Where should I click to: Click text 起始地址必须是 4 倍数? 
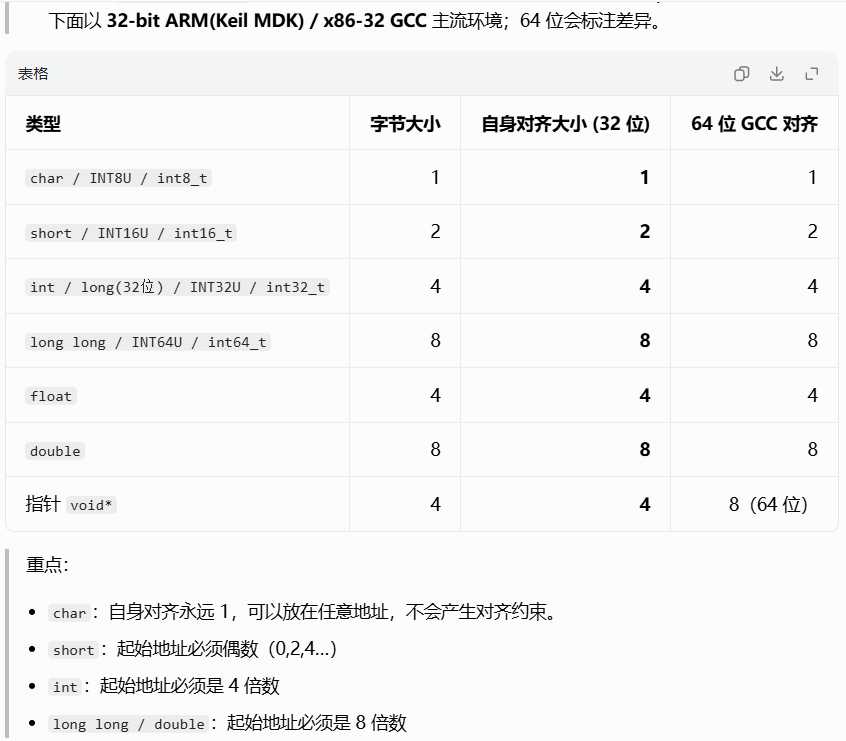point(189,686)
